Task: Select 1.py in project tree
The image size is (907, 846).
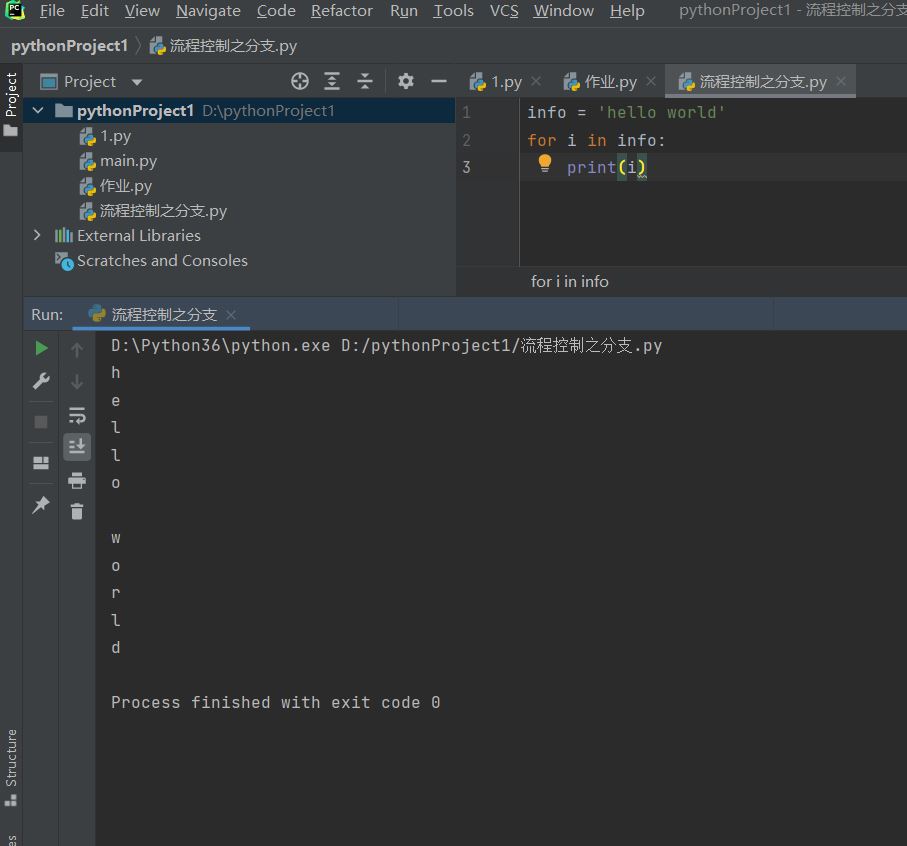Action: 105,136
